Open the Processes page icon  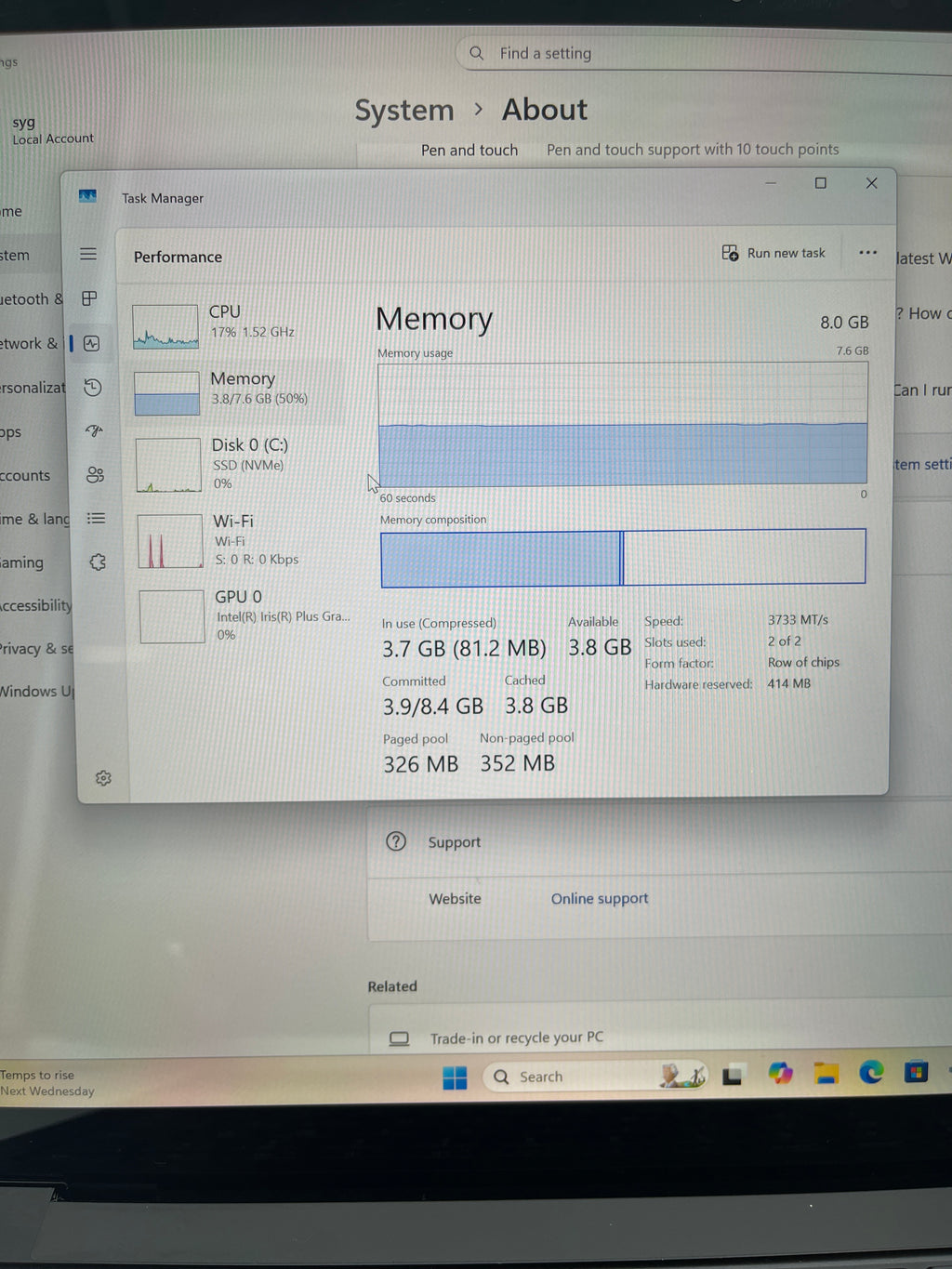click(89, 298)
